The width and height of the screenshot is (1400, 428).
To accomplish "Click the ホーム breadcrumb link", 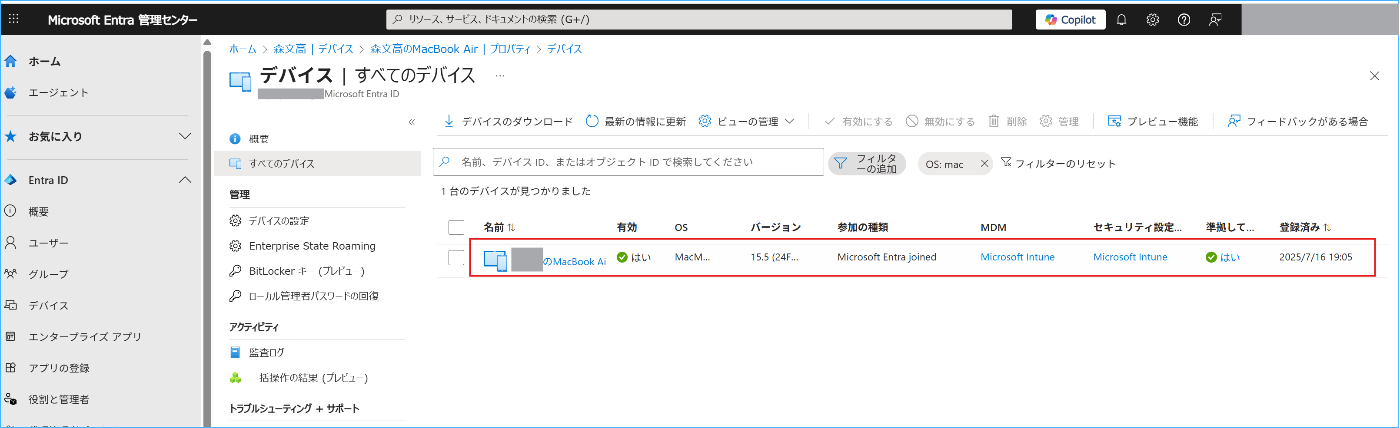I will coord(242,48).
